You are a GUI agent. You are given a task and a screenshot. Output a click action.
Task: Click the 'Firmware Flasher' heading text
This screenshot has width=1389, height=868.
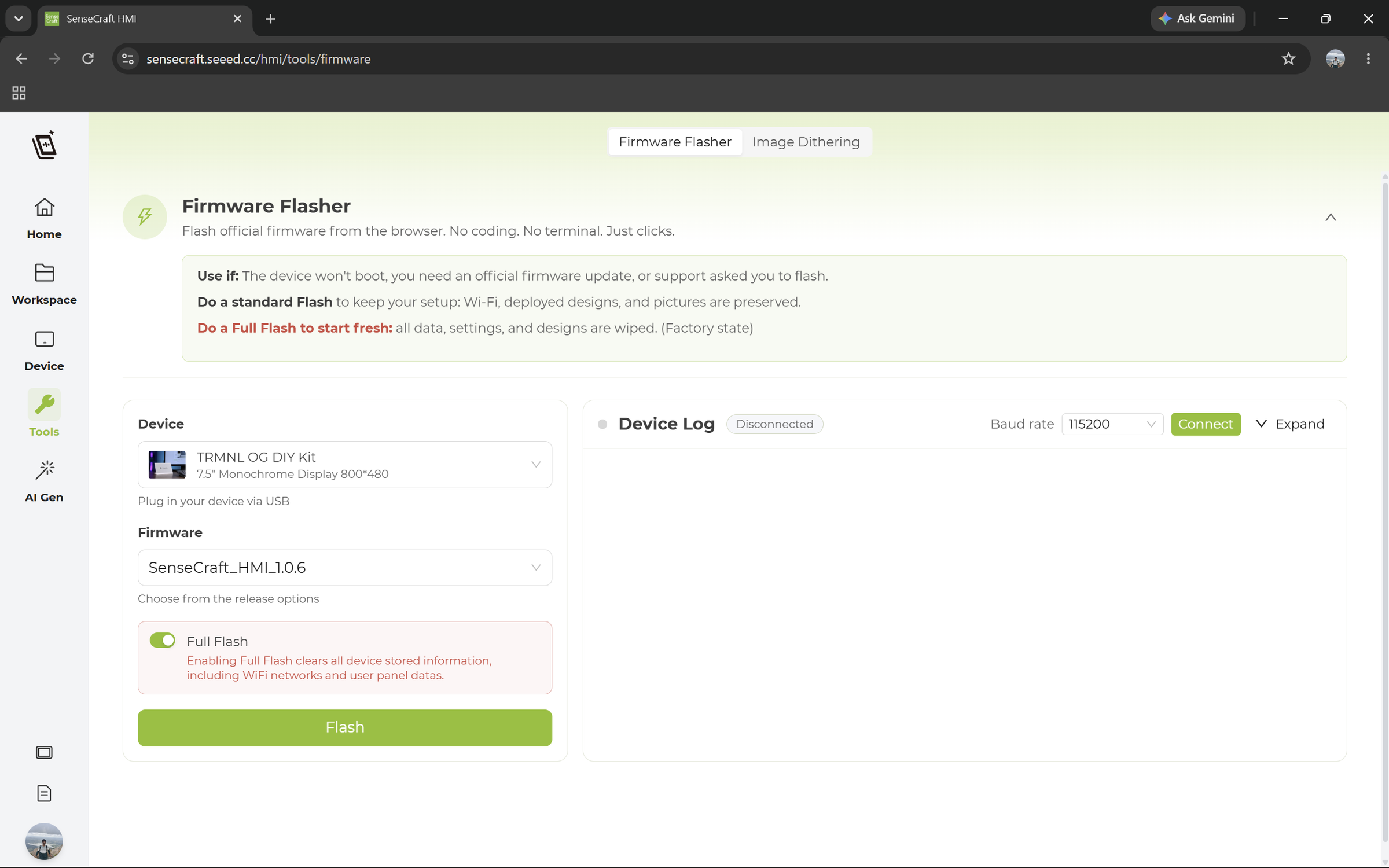click(266, 206)
